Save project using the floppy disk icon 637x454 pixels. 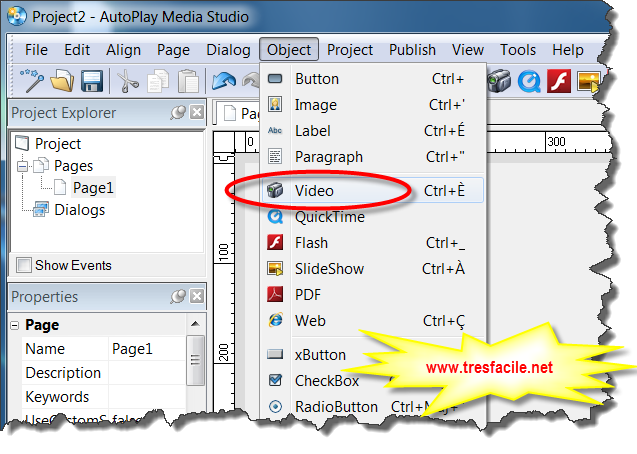tap(92, 80)
